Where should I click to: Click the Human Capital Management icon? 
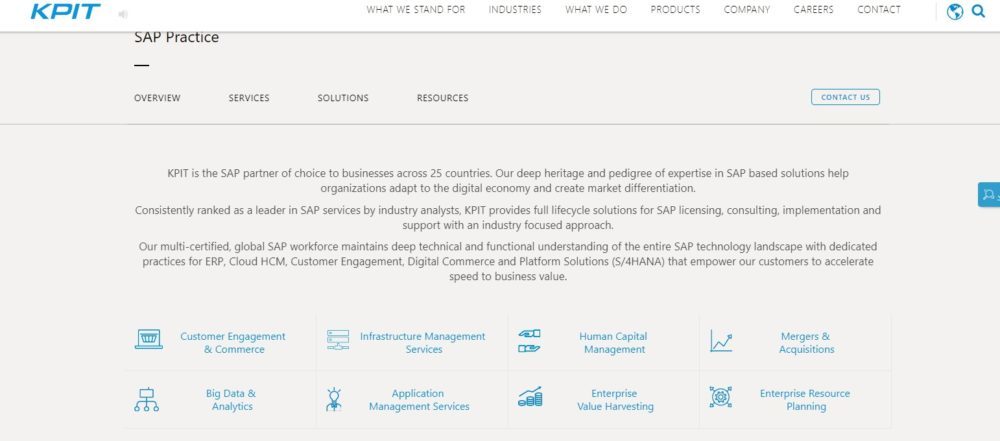click(x=529, y=340)
